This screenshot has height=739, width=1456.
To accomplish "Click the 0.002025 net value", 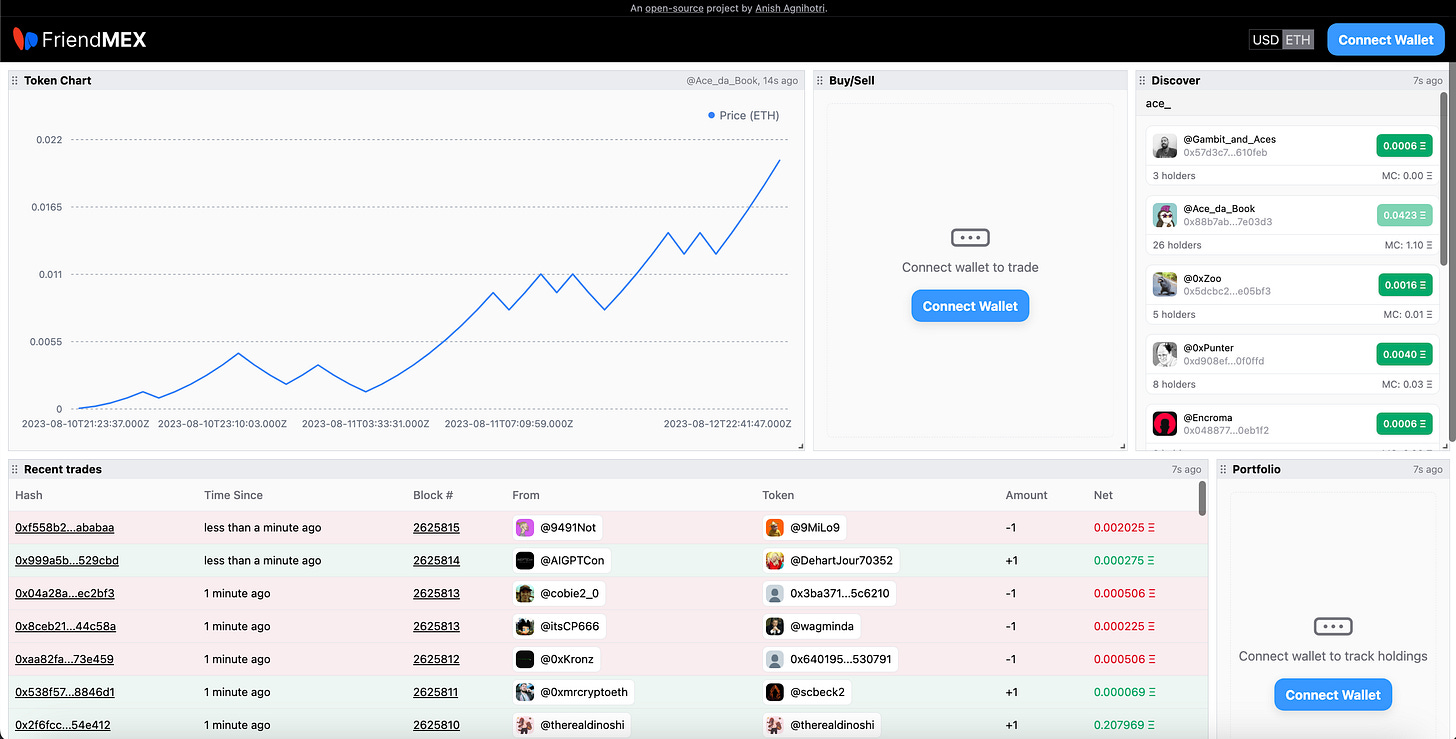I will pos(1125,527).
